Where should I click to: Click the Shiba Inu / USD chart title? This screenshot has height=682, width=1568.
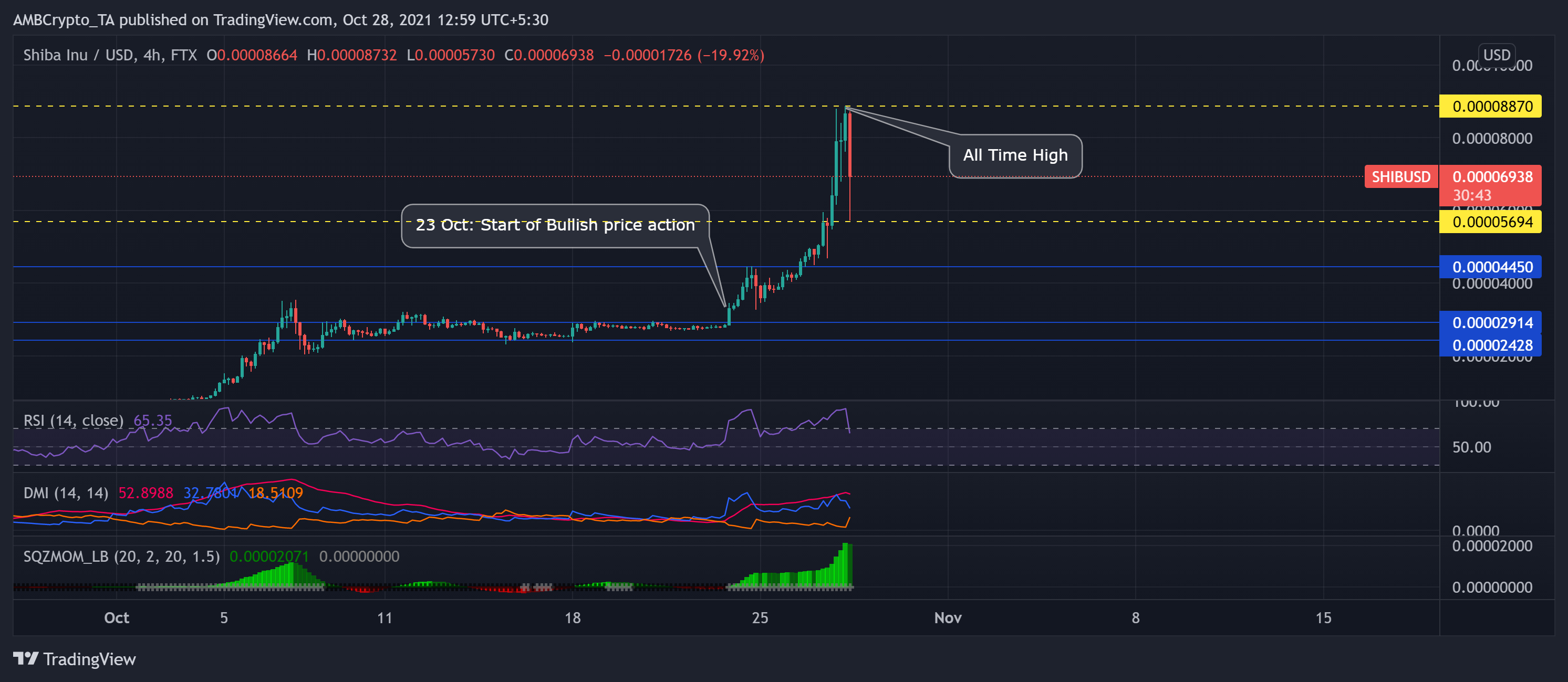[x=110, y=55]
